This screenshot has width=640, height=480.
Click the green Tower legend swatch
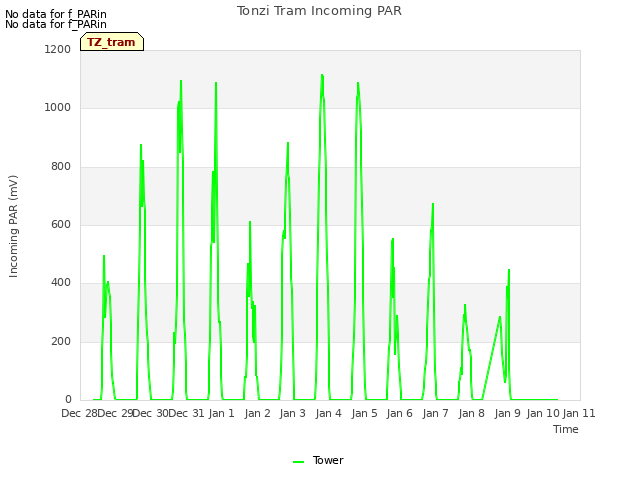coord(298,462)
